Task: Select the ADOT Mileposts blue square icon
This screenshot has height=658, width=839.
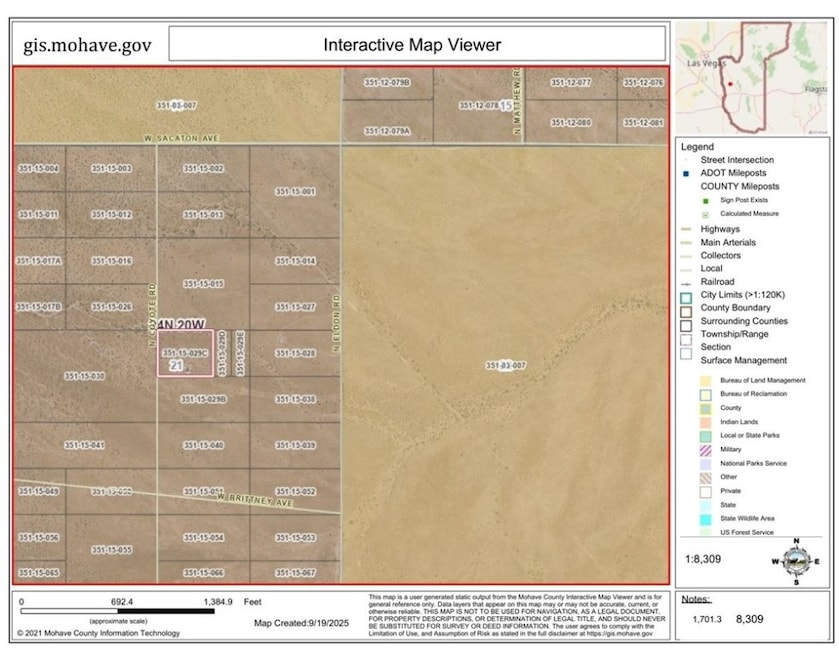Action: [685, 173]
